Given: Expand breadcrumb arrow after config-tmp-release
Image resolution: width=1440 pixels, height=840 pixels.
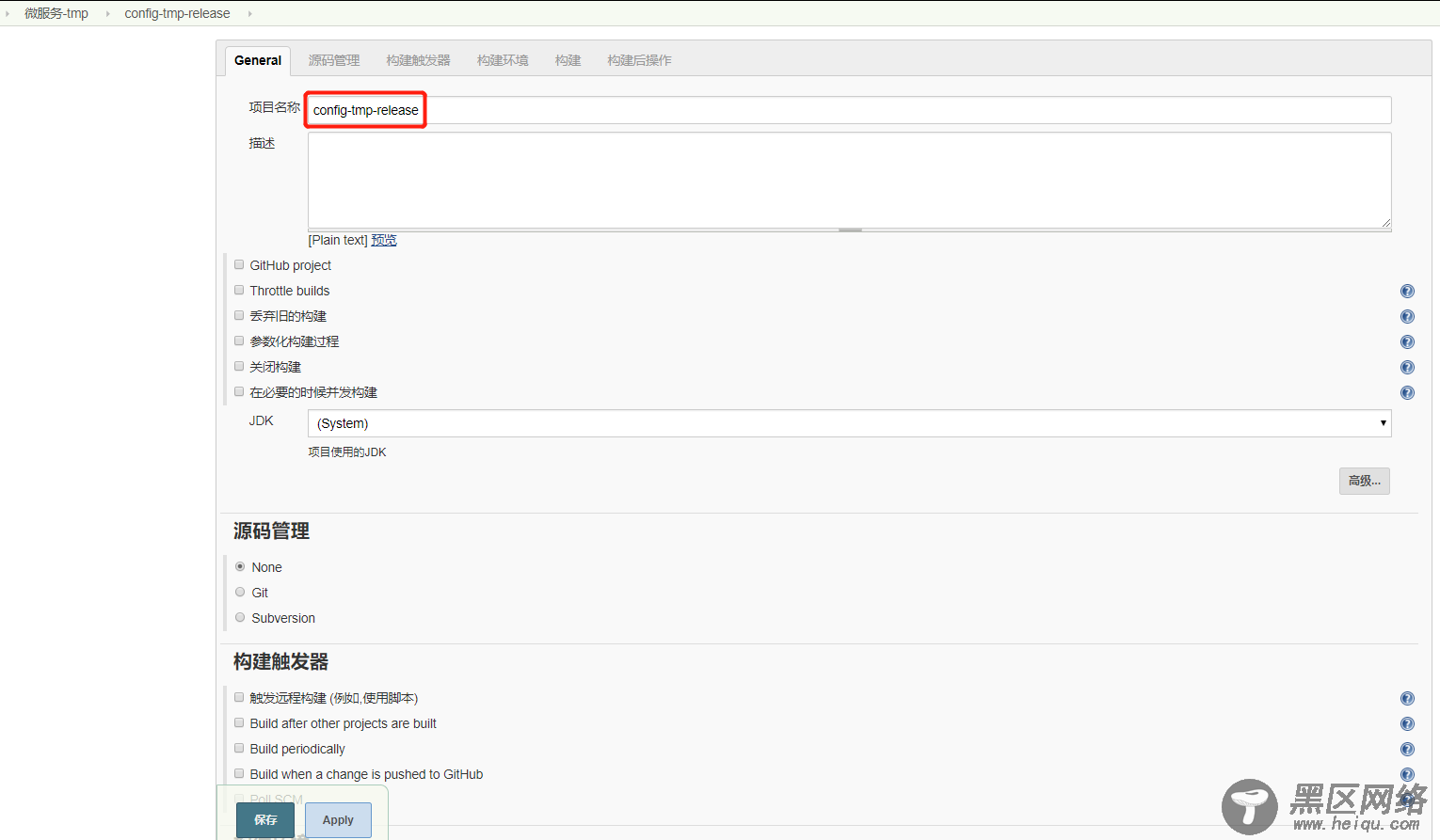Looking at the screenshot, I should tap(249, 14).
